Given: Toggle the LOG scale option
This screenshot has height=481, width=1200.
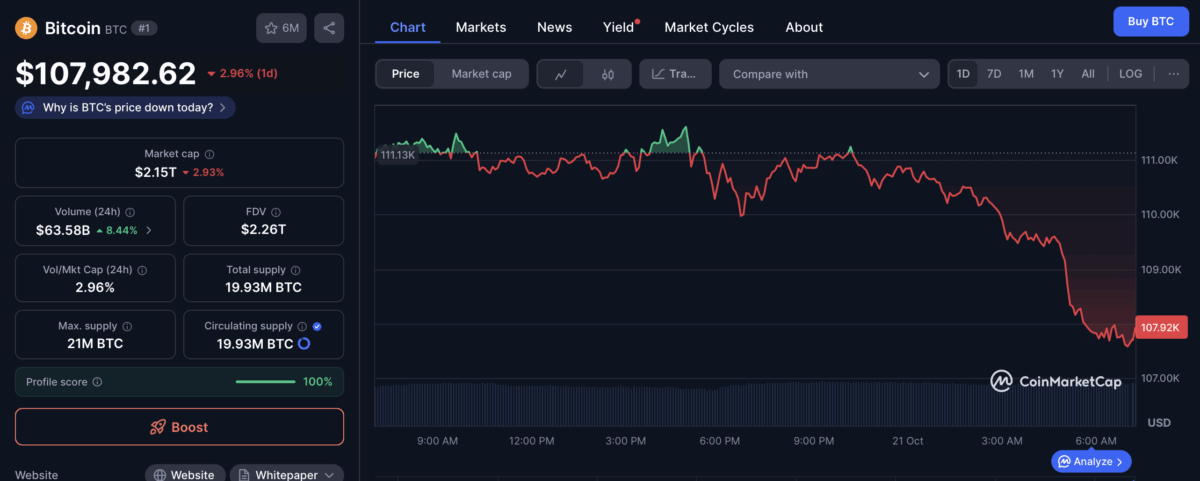Looking at the screenshot, I should pyautogui.click(x=1130, y=74).
